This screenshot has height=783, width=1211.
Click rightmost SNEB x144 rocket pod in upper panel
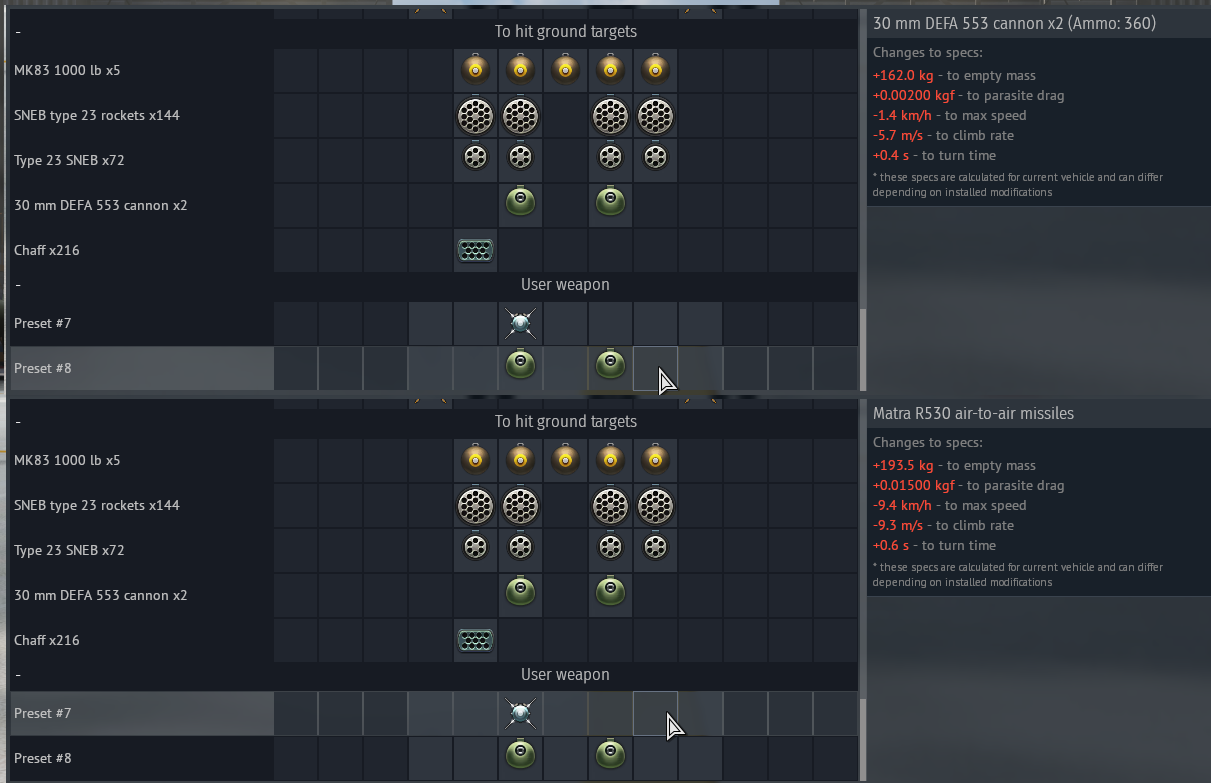click(x=655, y=115)
